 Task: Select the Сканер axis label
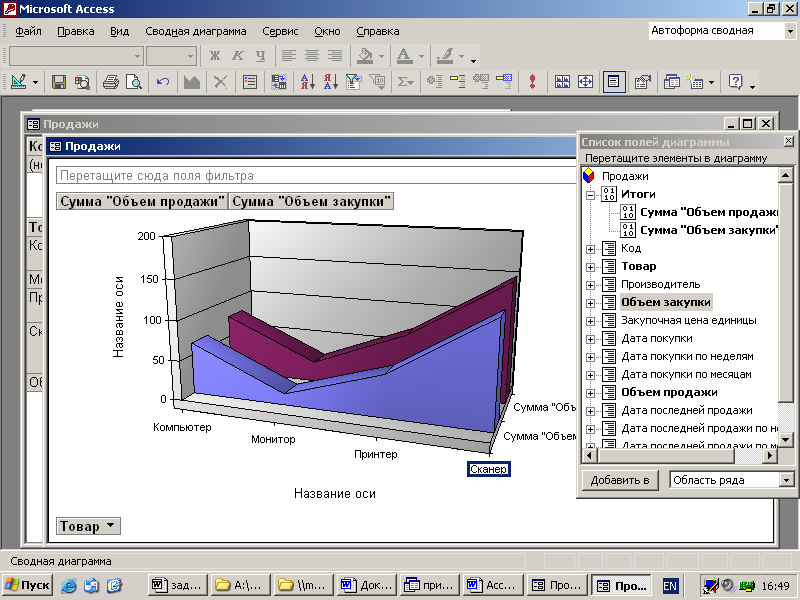488,469
